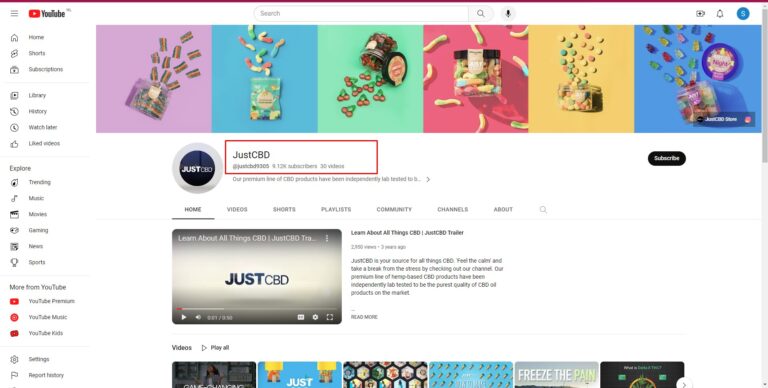768x388 pixels.
Task: Go to the YouTube logo home
Action: [47, 14]
